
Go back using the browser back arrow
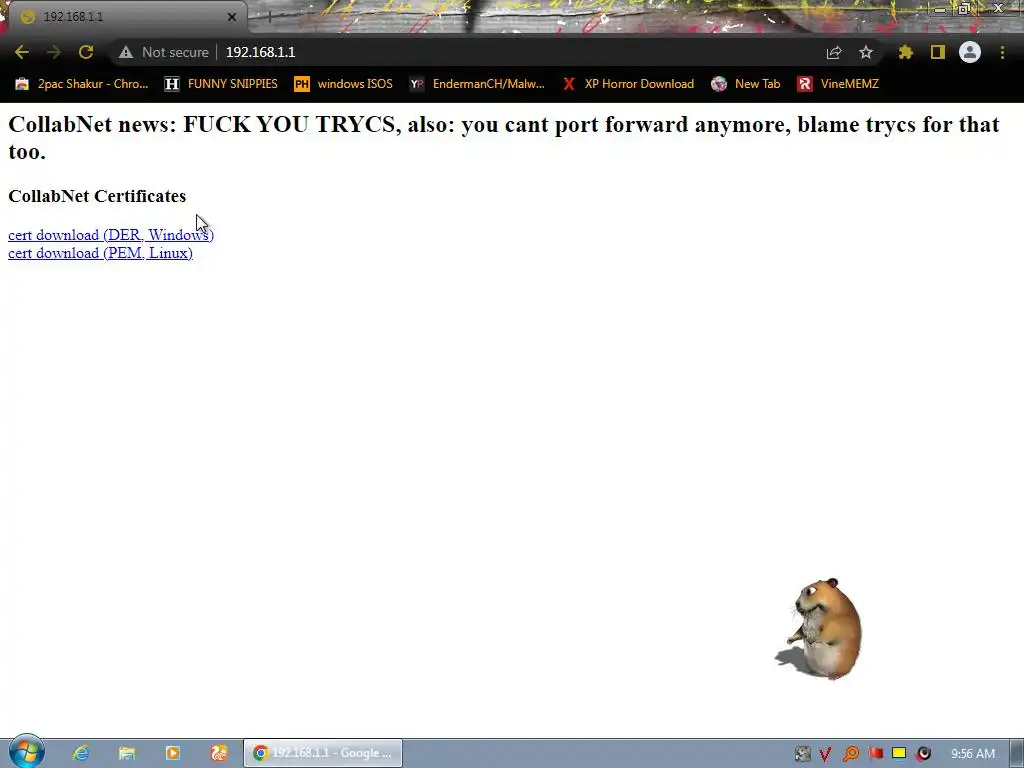point(22,52)
